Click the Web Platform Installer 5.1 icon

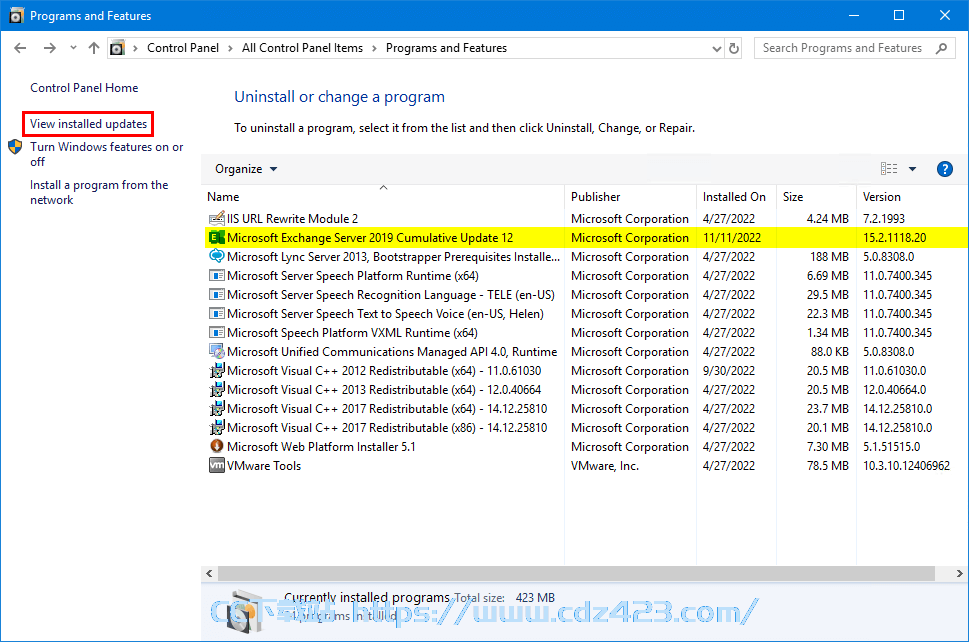click(217, 446)
